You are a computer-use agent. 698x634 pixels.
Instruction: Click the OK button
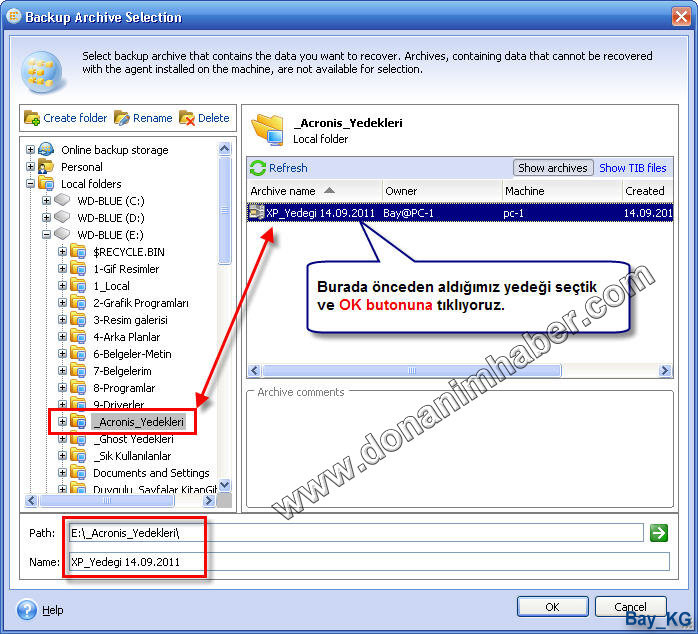click(552, 606)
